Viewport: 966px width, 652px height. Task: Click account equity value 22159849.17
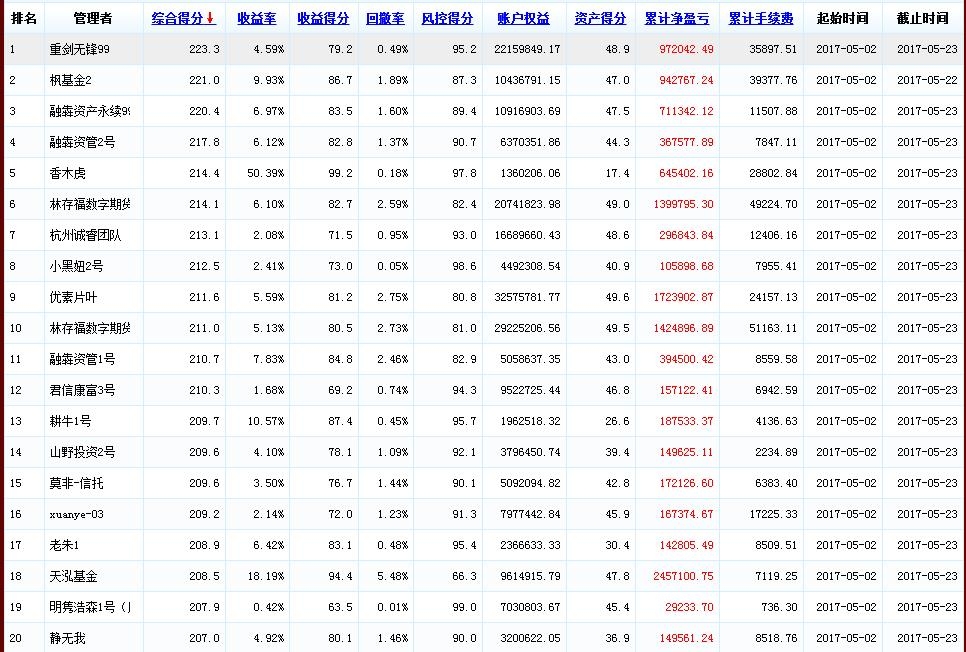(527, 49)
